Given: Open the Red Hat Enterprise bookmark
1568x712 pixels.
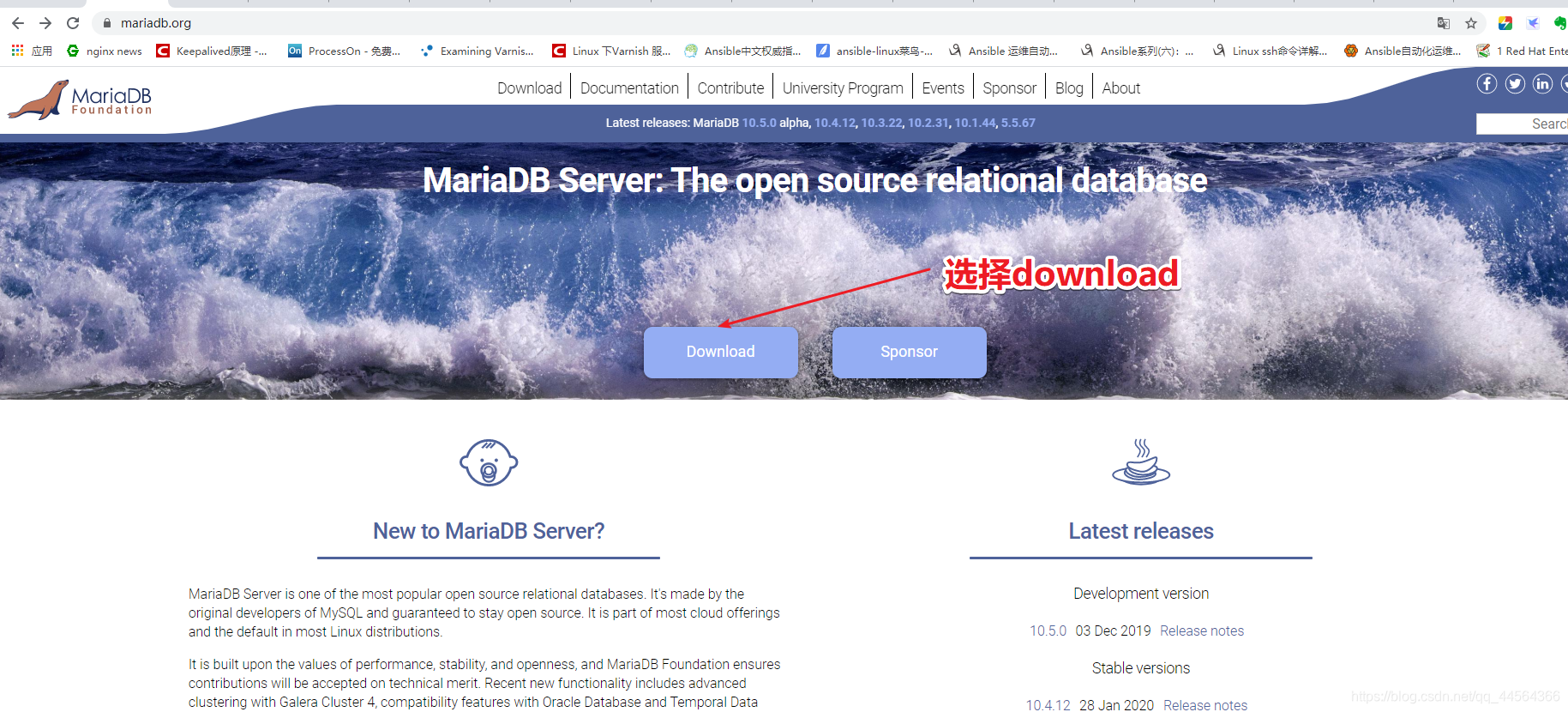Looking at the screenshot, I should [x=1522, y=51].
